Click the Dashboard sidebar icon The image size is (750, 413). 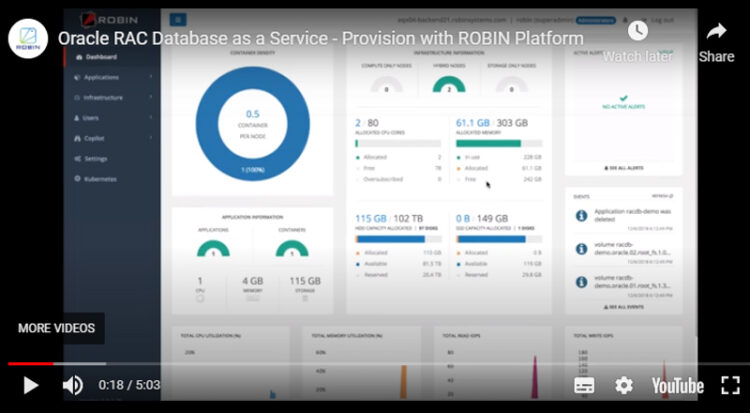point(79,57)
